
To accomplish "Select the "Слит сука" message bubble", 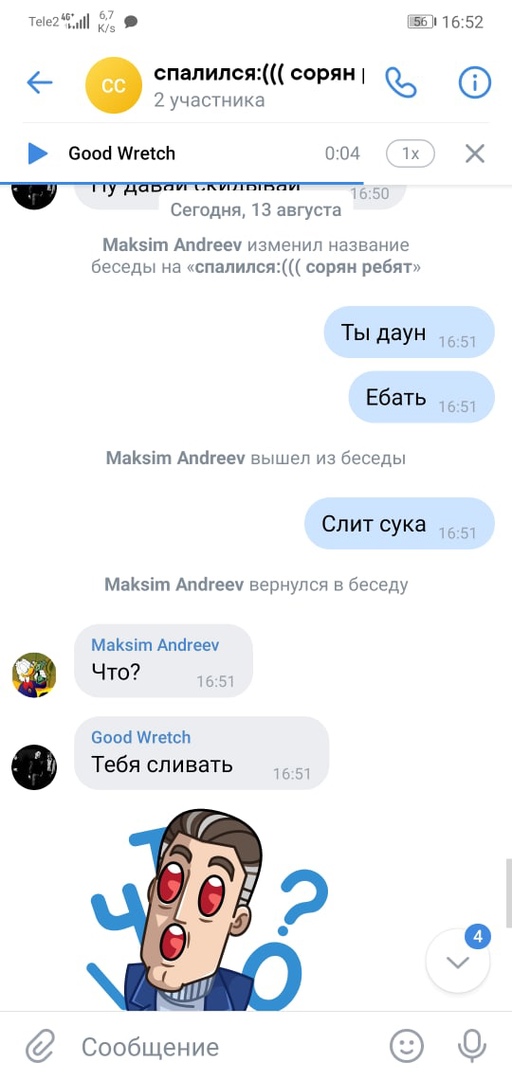I will click(x=400, y=524).
